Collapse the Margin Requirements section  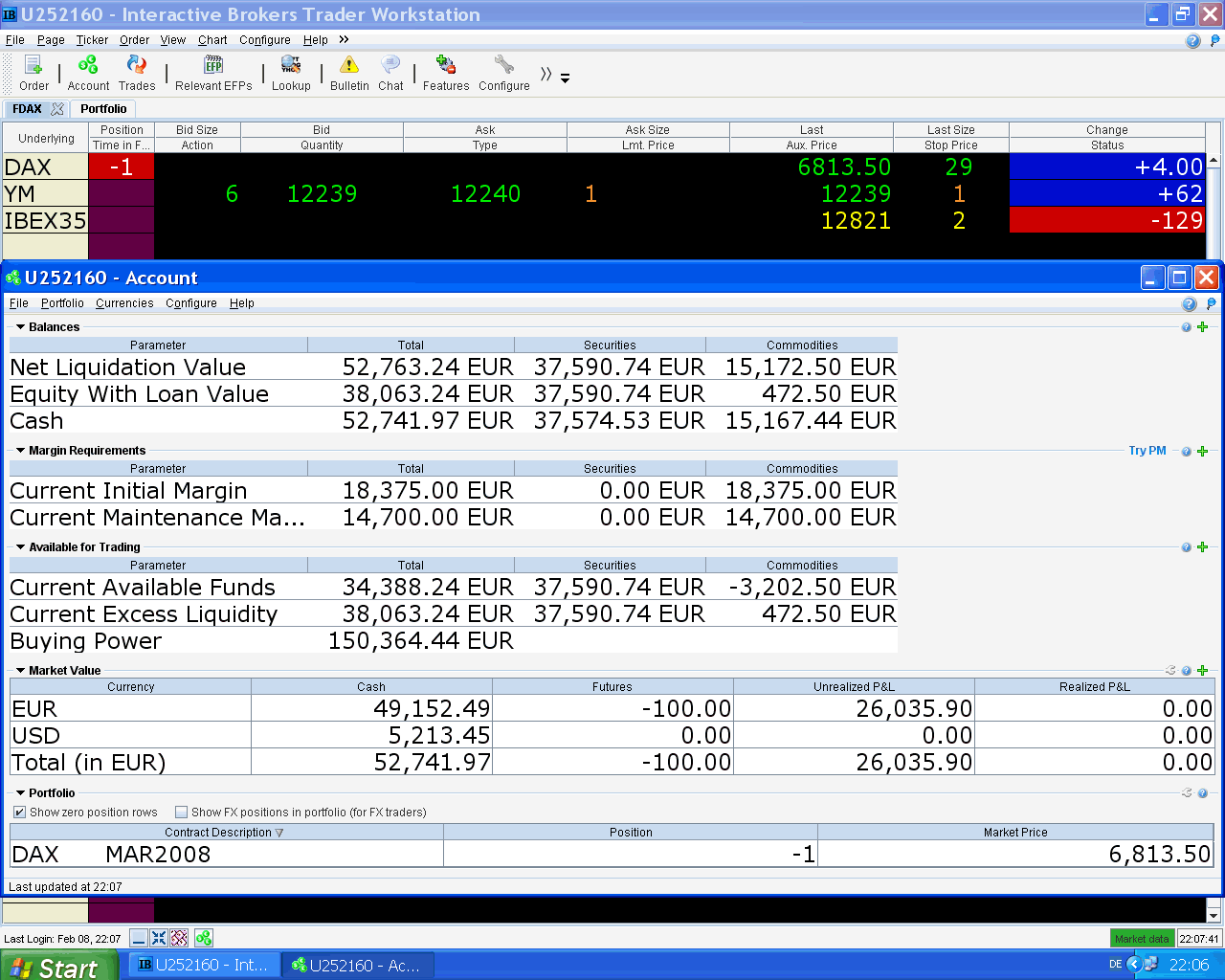pyautogui.click(x=21, y=451)
